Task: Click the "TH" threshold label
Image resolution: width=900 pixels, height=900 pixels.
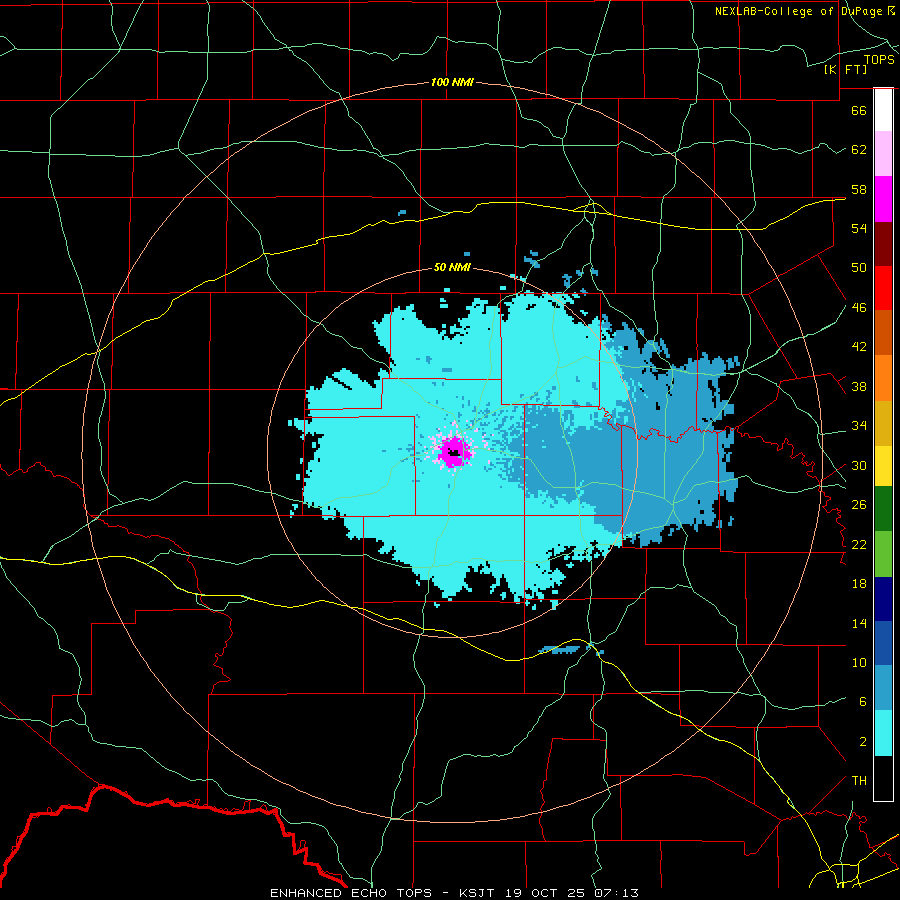Action: coord(859,781)
